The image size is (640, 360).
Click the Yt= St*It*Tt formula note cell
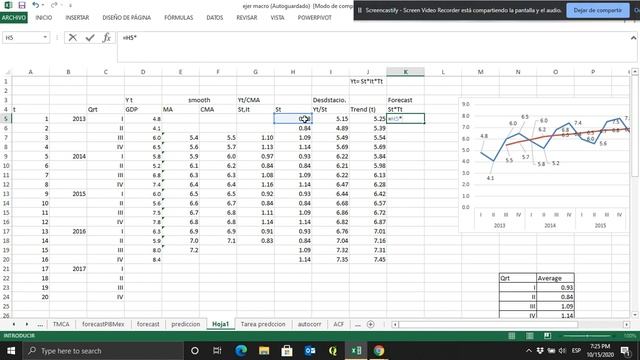point(367,81)
